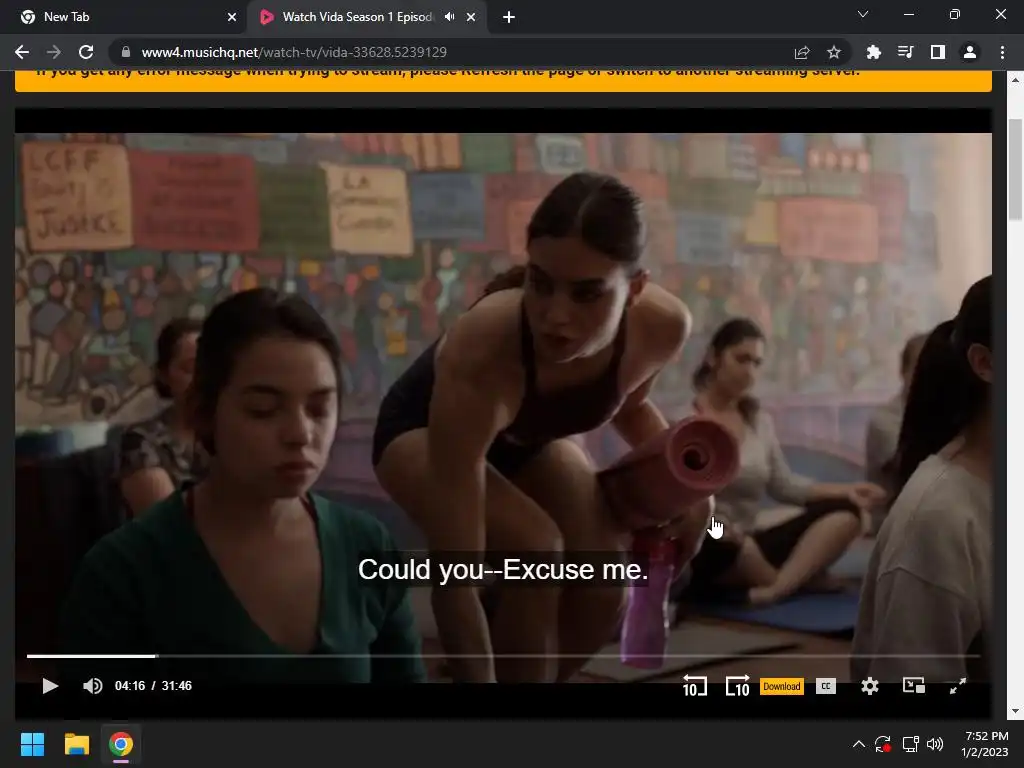Open Chrome three-dot menu
Viewport: 1024px width, 768px height.
click(x=1002, y=52)
